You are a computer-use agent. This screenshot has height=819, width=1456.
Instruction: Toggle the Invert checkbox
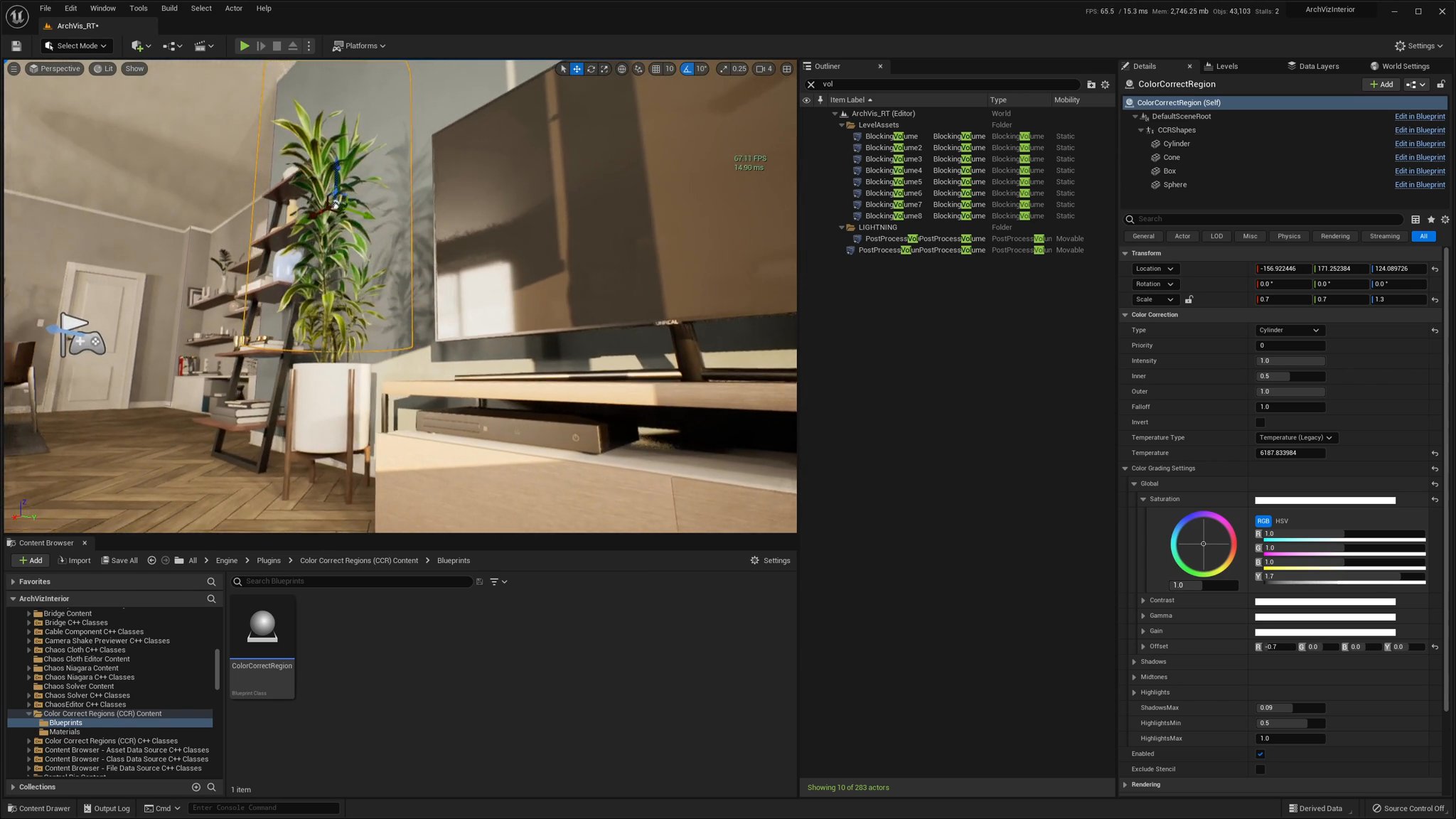1260,422
